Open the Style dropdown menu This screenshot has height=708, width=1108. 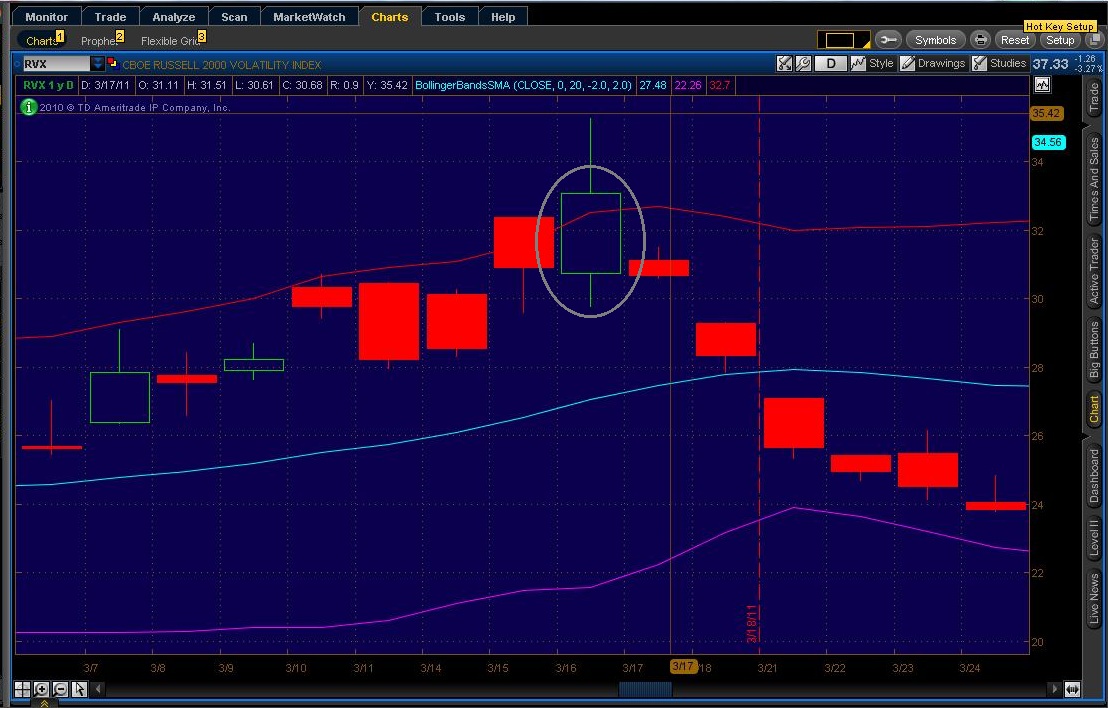tap(872, 64)
